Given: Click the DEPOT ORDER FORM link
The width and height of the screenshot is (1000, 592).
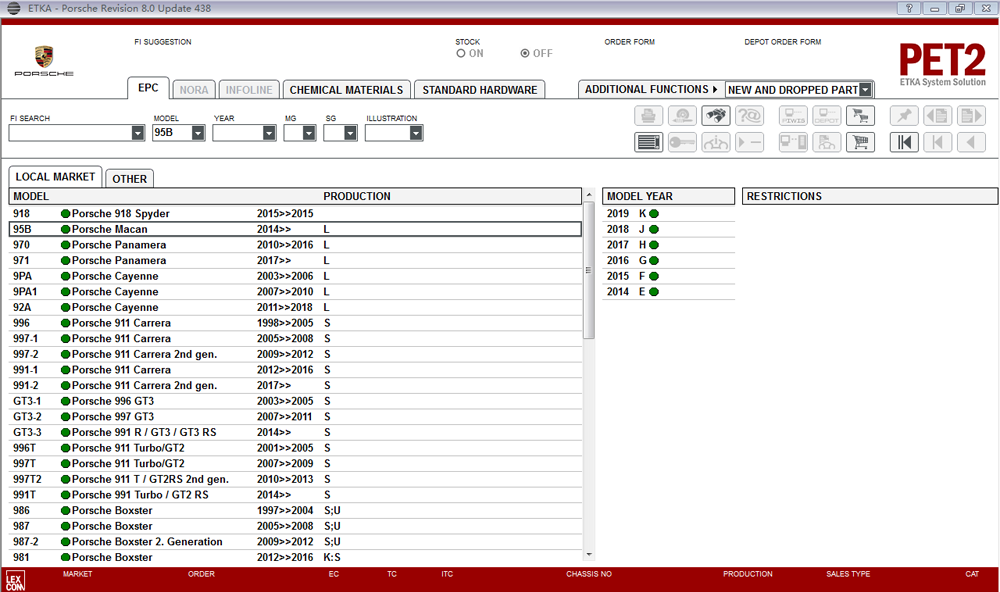Looking at the screenshot, I should 783,42.
